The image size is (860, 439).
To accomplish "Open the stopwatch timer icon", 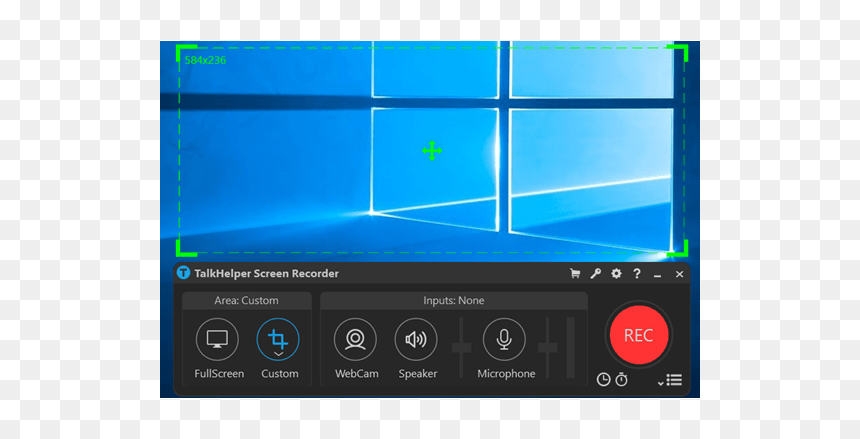I will click(x=621, y=379).
